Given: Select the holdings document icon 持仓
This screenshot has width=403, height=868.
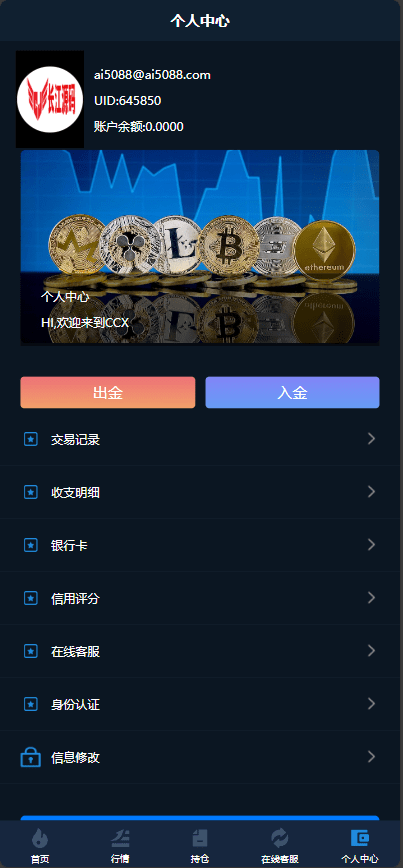Looking at the screenshot, I should pos(200,838).
